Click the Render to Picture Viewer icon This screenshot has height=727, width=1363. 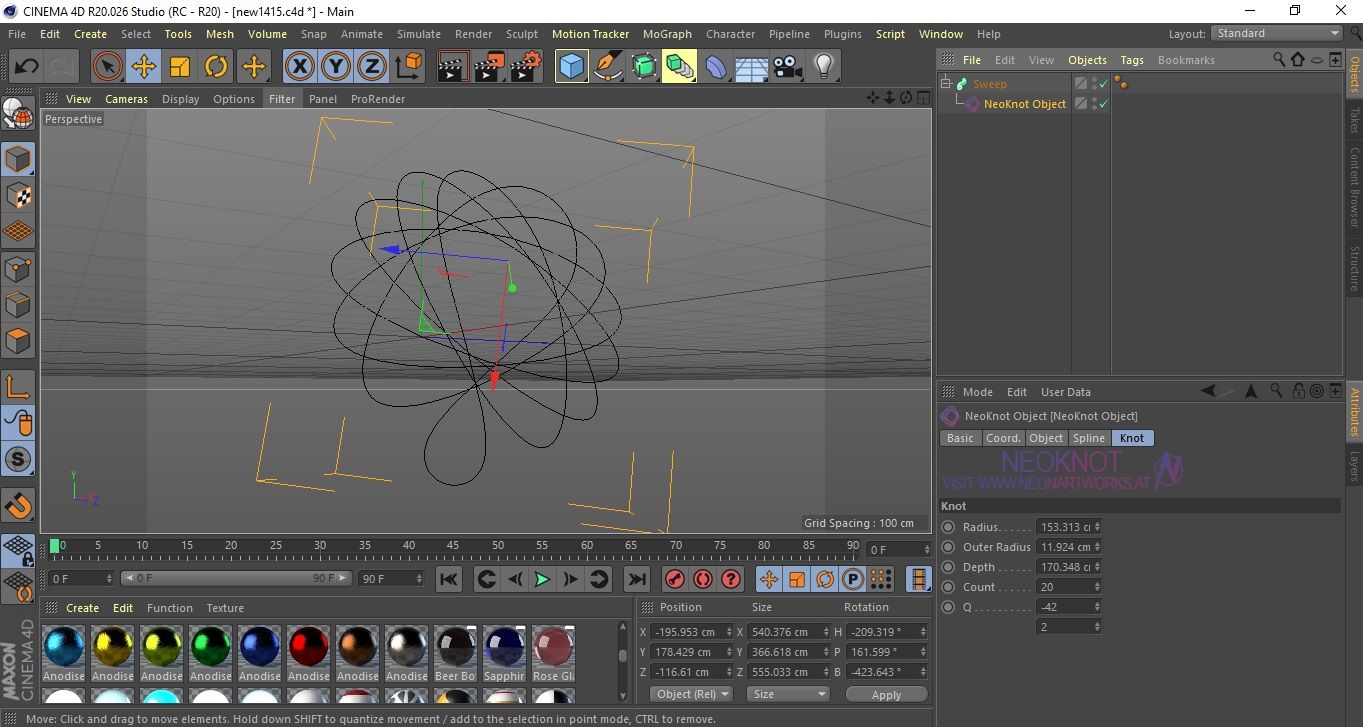point(489,67)
